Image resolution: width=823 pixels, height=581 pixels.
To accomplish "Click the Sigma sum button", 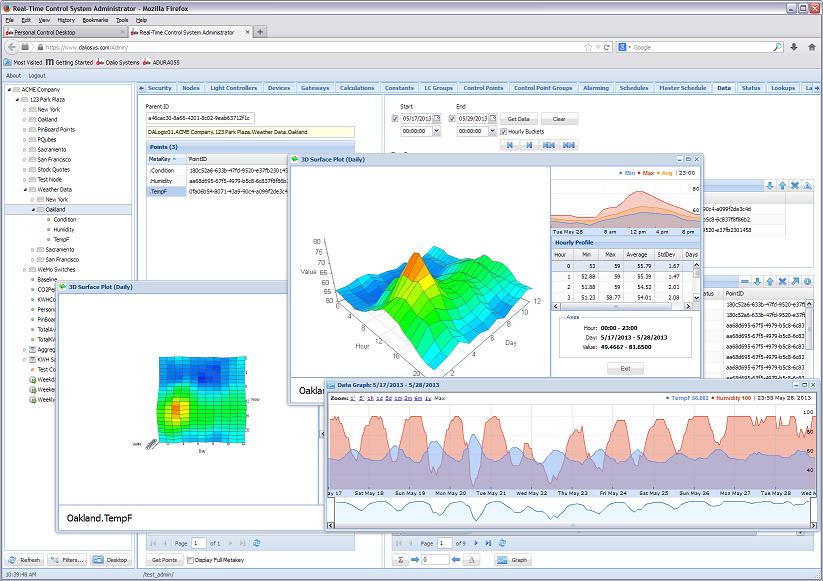I will click(400, 560).
